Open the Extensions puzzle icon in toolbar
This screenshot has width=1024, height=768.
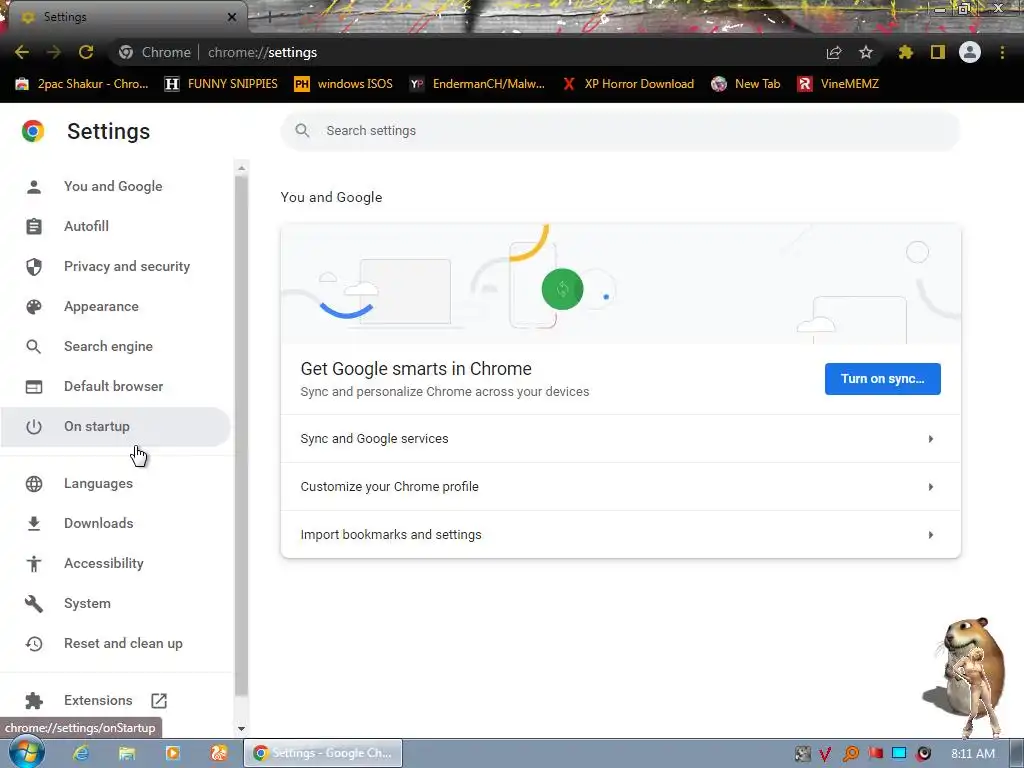pos(906,52)
